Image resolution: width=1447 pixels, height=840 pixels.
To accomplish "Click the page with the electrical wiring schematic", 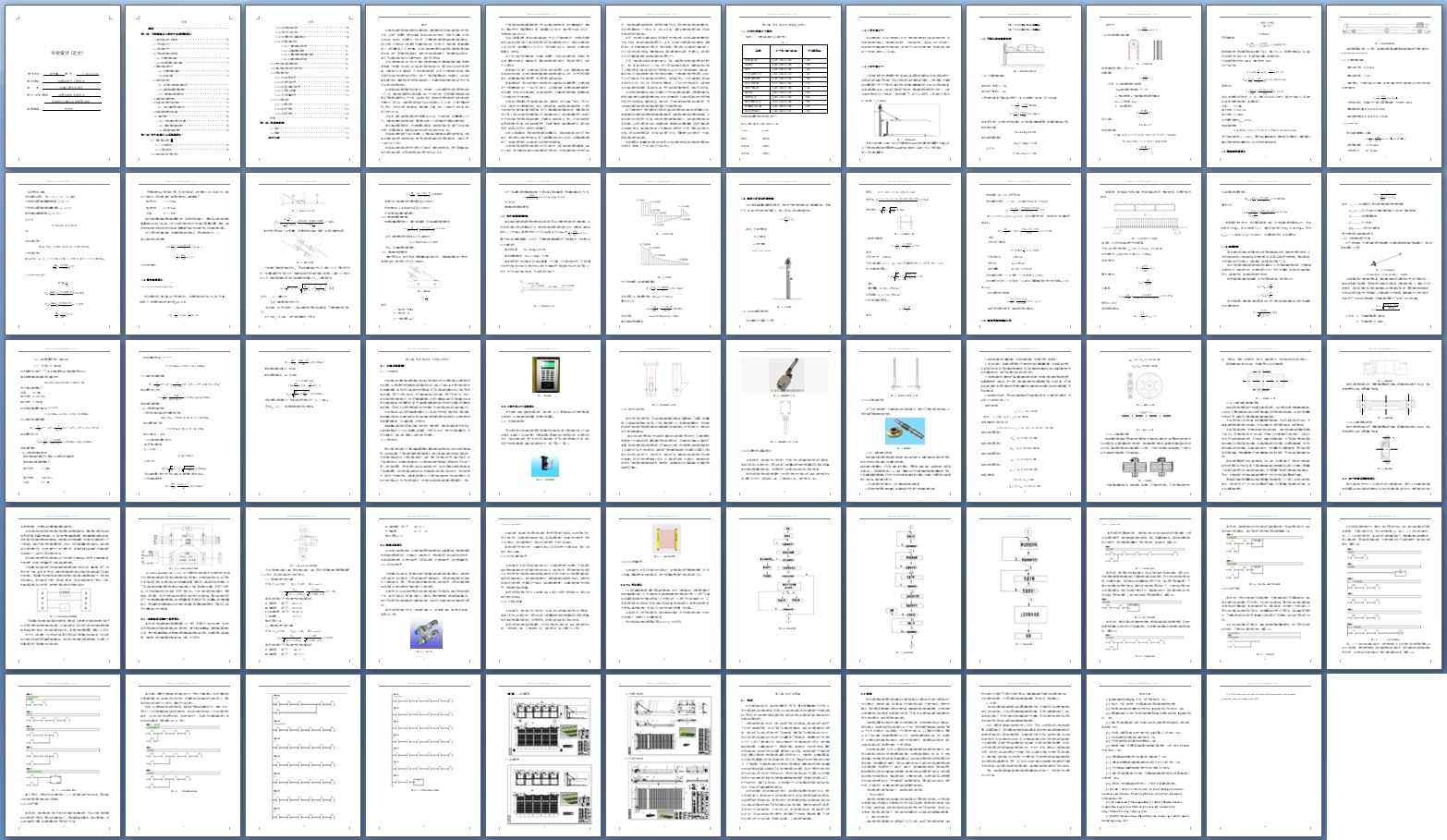I will (x=183, y=589).
